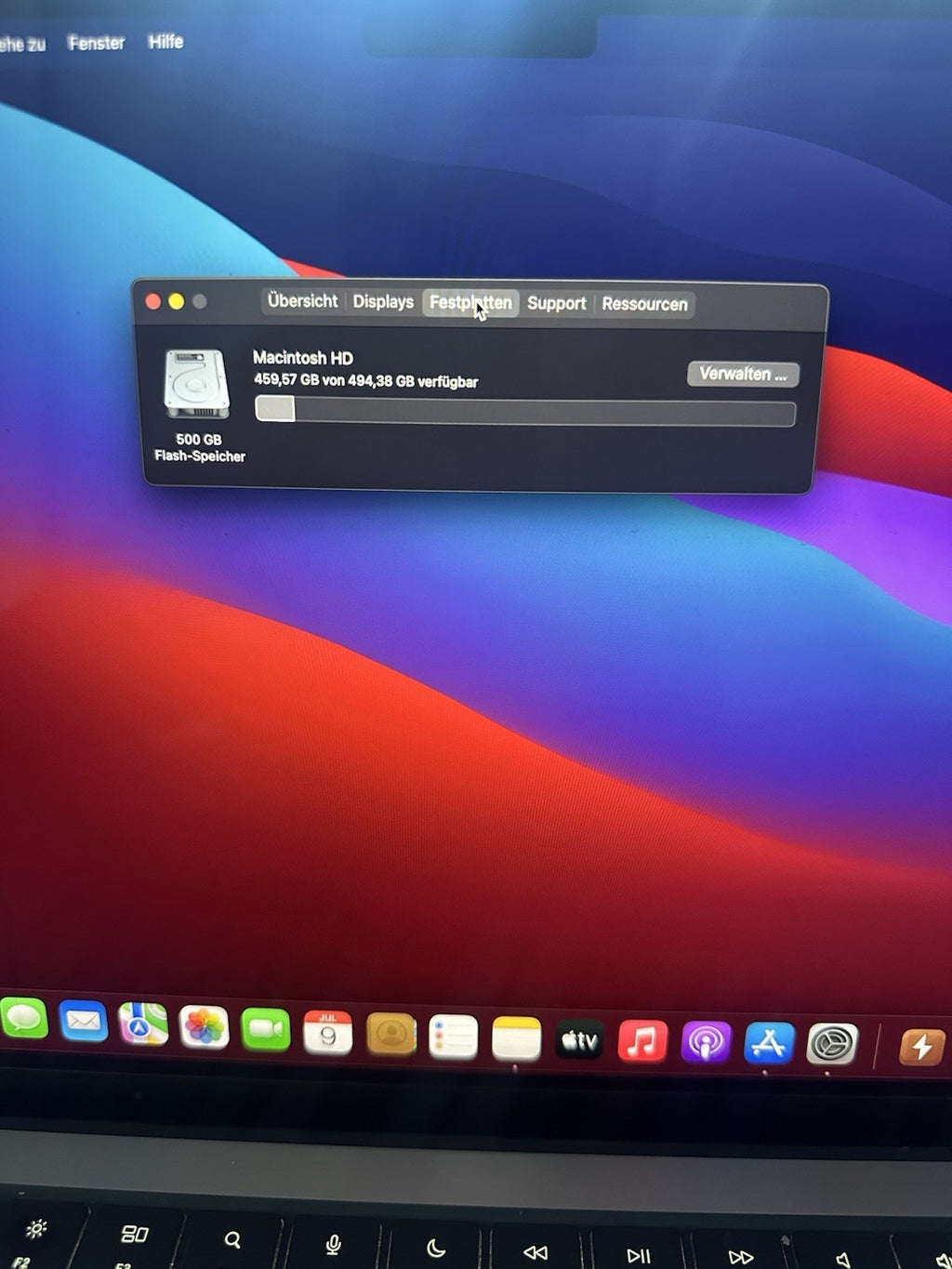952x1269 pixels.
Task: Open Calendar in the Dock
Action: pyautogui.click(x=328, y=1033)
